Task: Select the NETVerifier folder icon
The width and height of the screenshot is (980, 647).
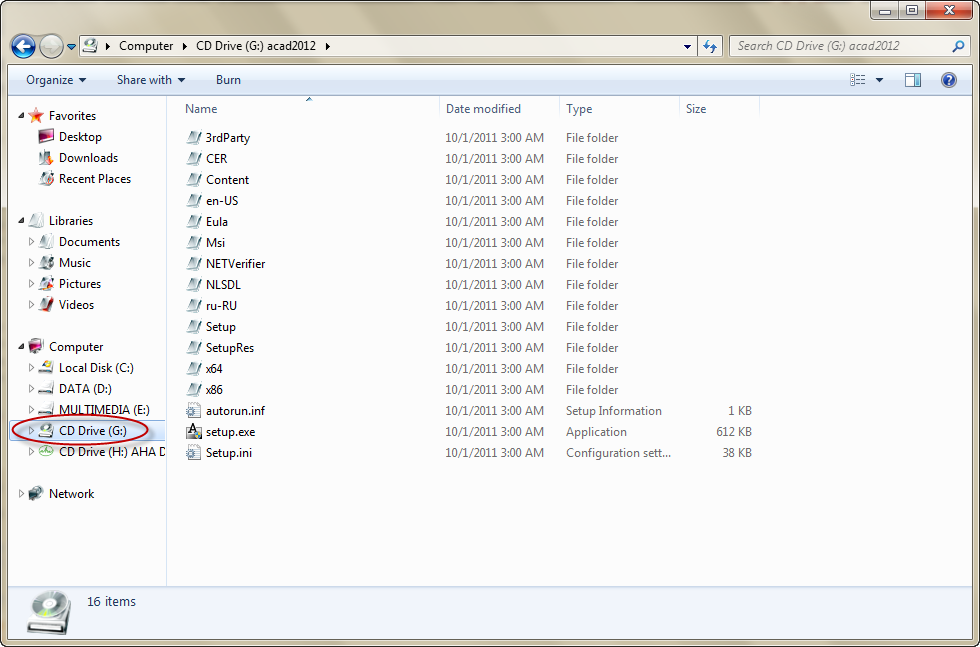Action: 193,264
